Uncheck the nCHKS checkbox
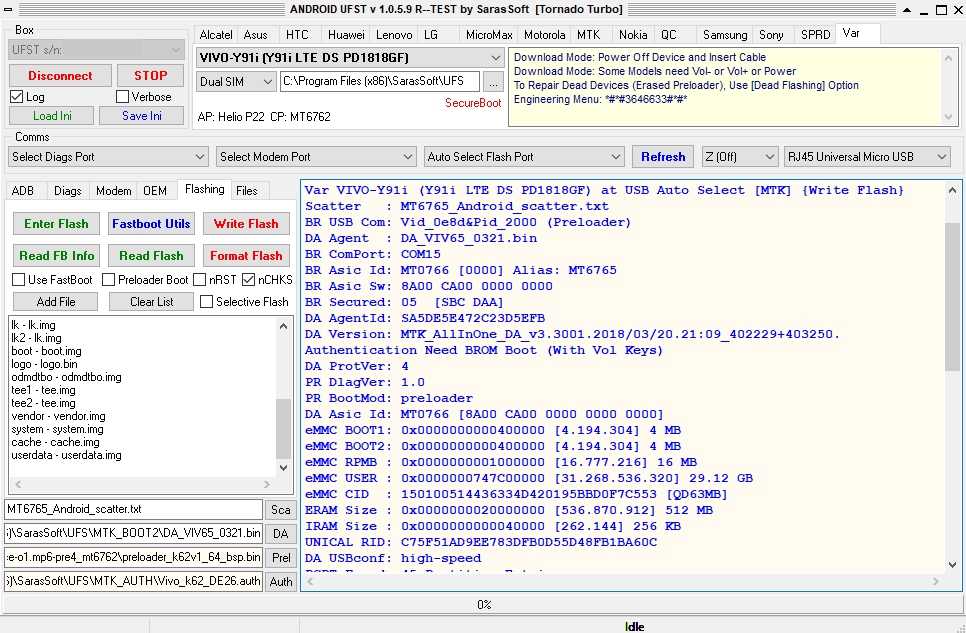Image resolution: width=966 pixels, height=633 pixels. point(248,280)
